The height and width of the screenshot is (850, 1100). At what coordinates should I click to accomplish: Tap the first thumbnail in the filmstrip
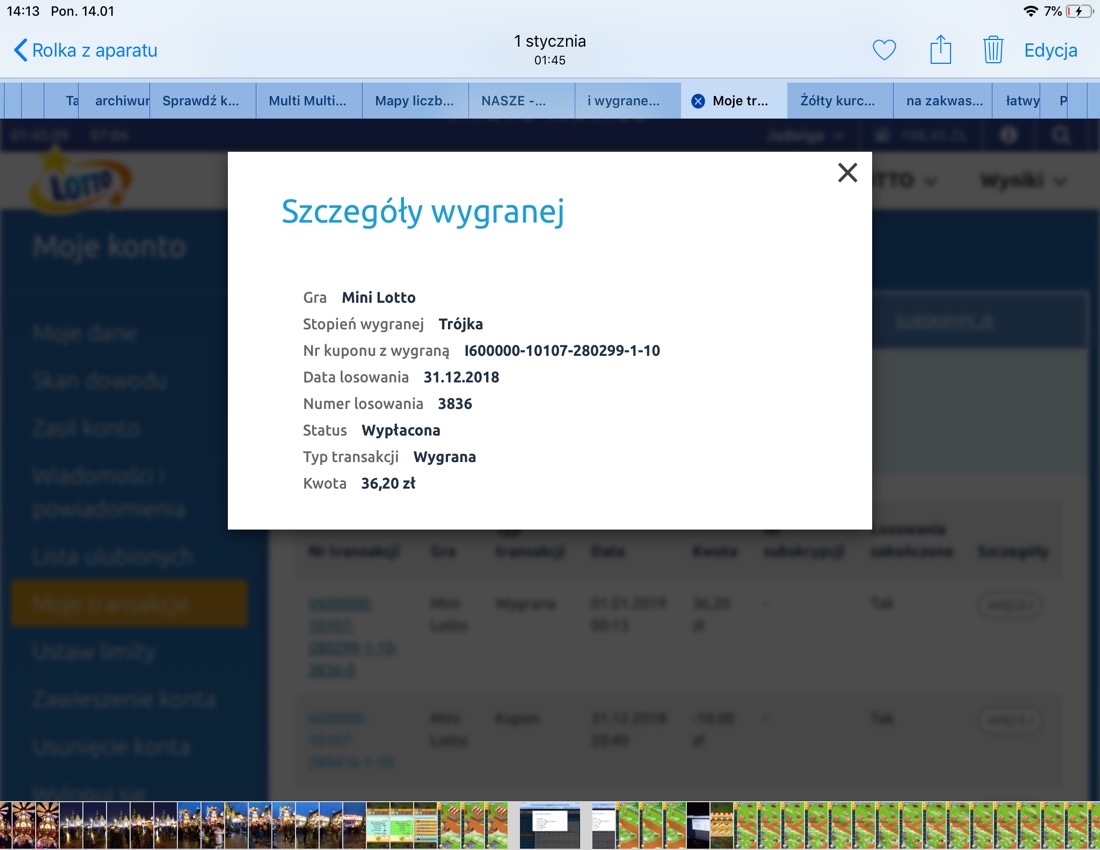coord(11,825)
